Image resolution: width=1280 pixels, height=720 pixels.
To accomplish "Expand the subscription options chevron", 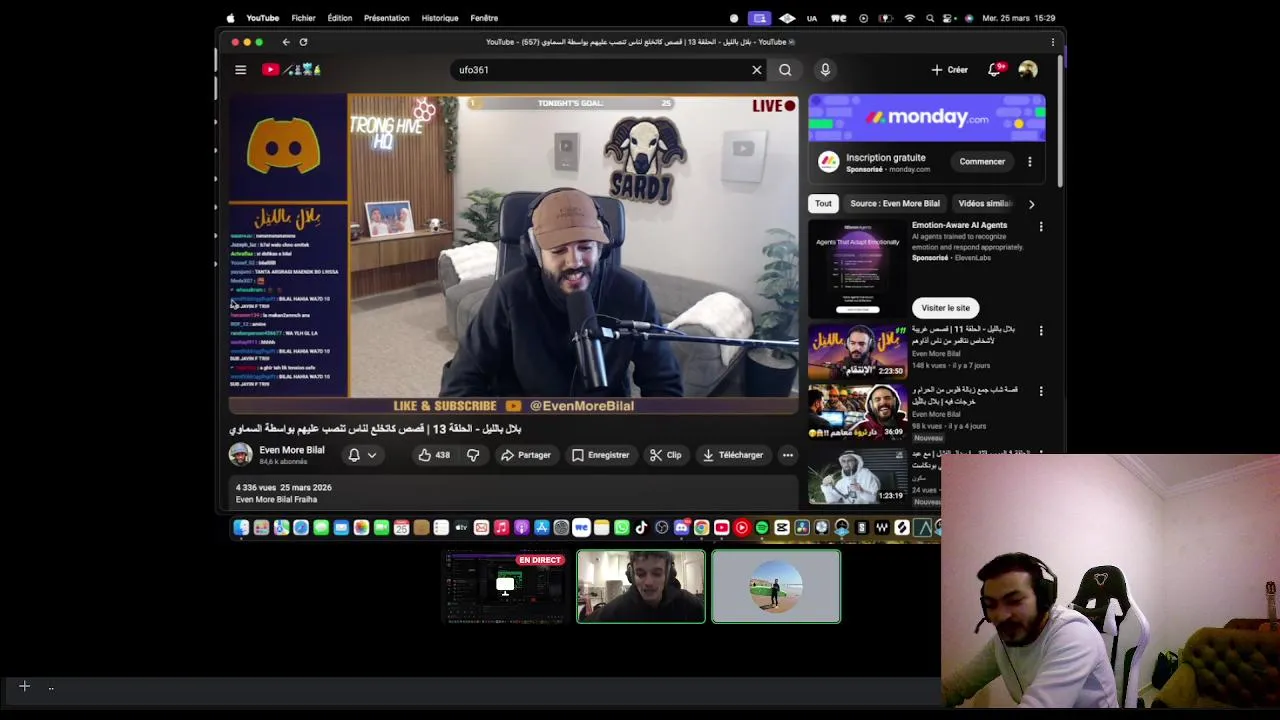I will pos(372,455).
